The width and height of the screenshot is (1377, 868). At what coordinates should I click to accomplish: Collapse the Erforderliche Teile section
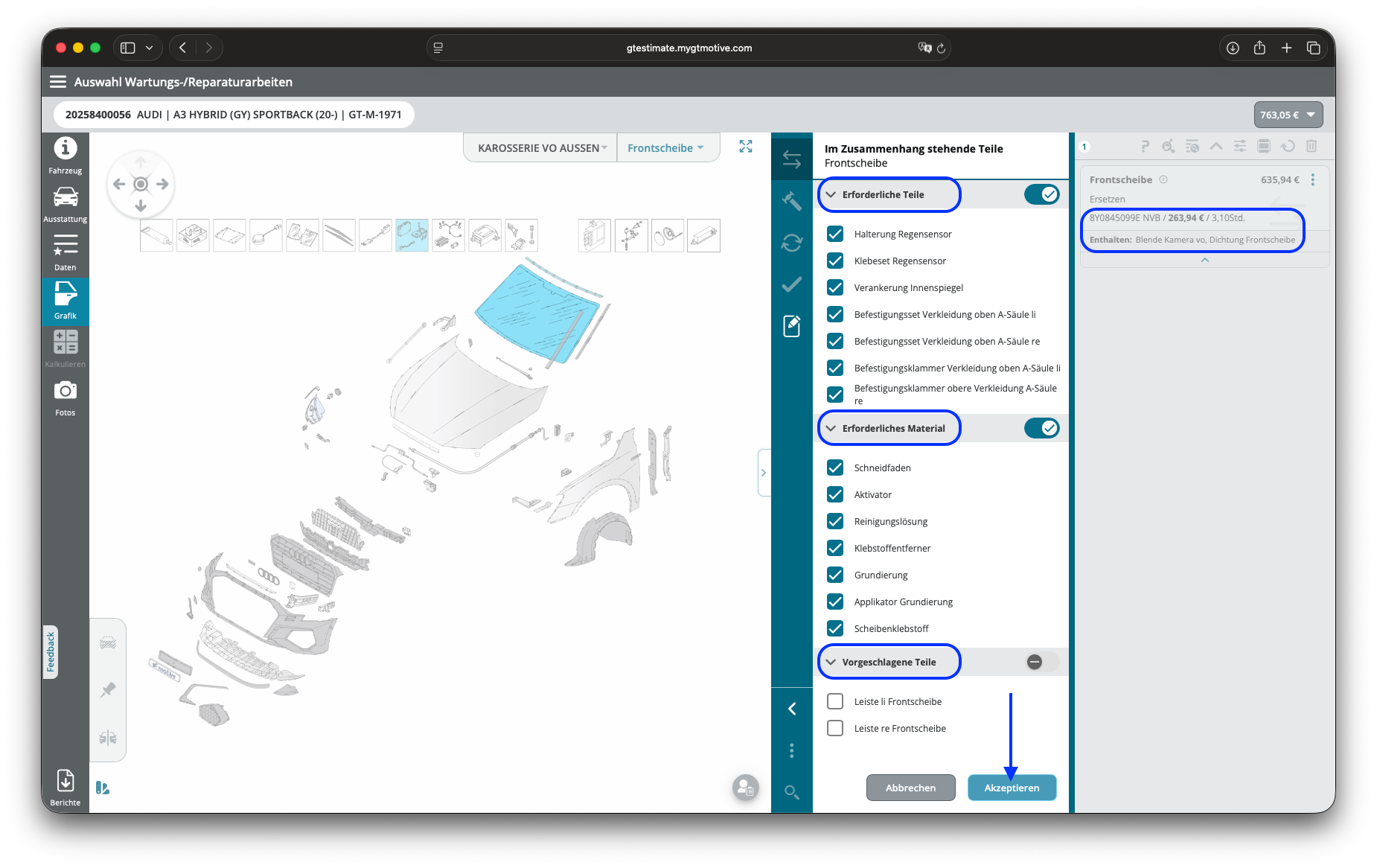pos(831,194)
